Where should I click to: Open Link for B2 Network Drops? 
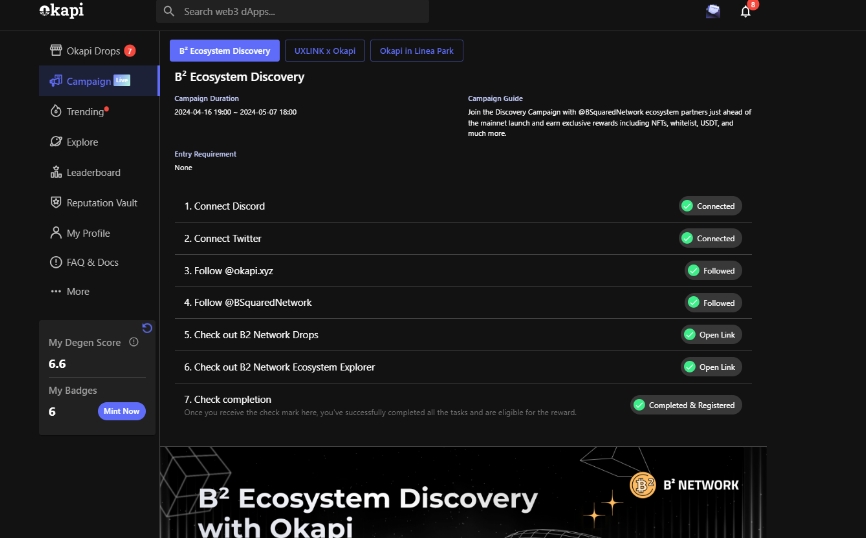pyautogui.click(x=710, y=335)
